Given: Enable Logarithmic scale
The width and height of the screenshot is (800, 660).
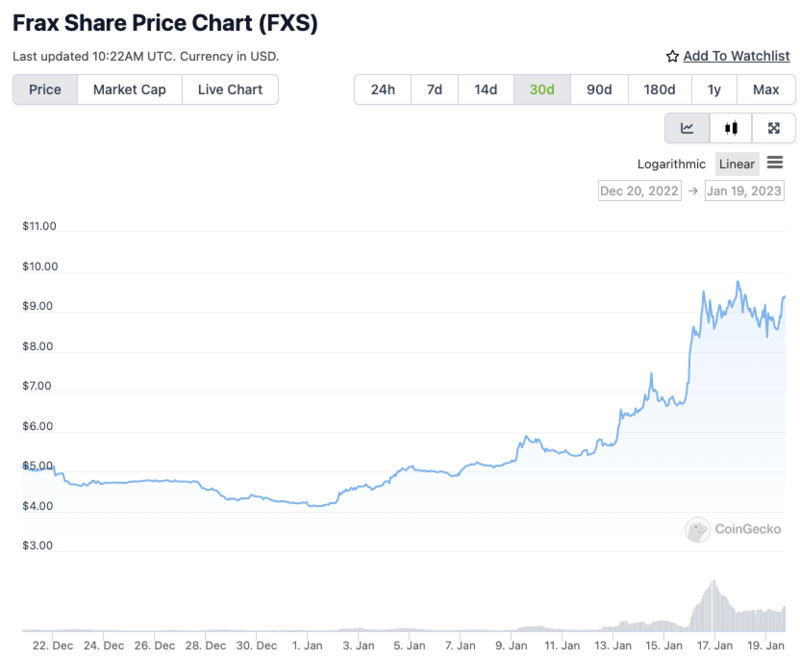Looking at the screenshot, I should (x=671, y=164).
